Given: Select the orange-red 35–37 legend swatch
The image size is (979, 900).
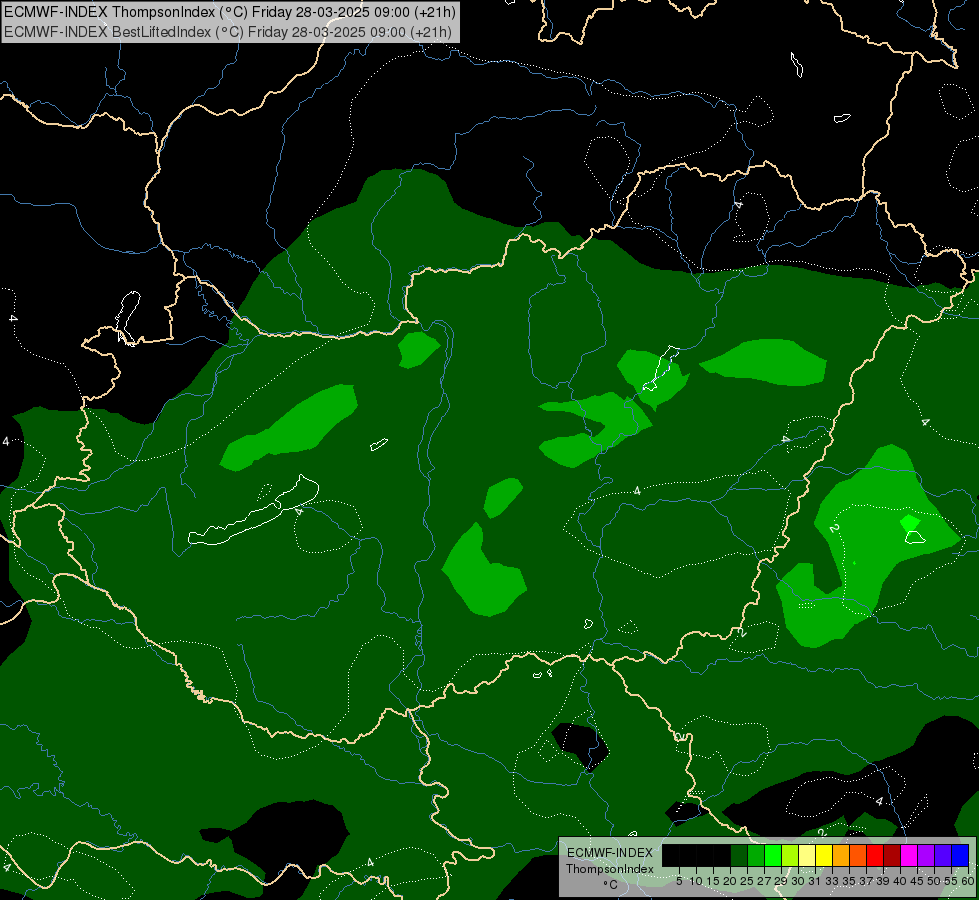Looking at the screenshot, I should pyautogui.click(x=858, y=855).
